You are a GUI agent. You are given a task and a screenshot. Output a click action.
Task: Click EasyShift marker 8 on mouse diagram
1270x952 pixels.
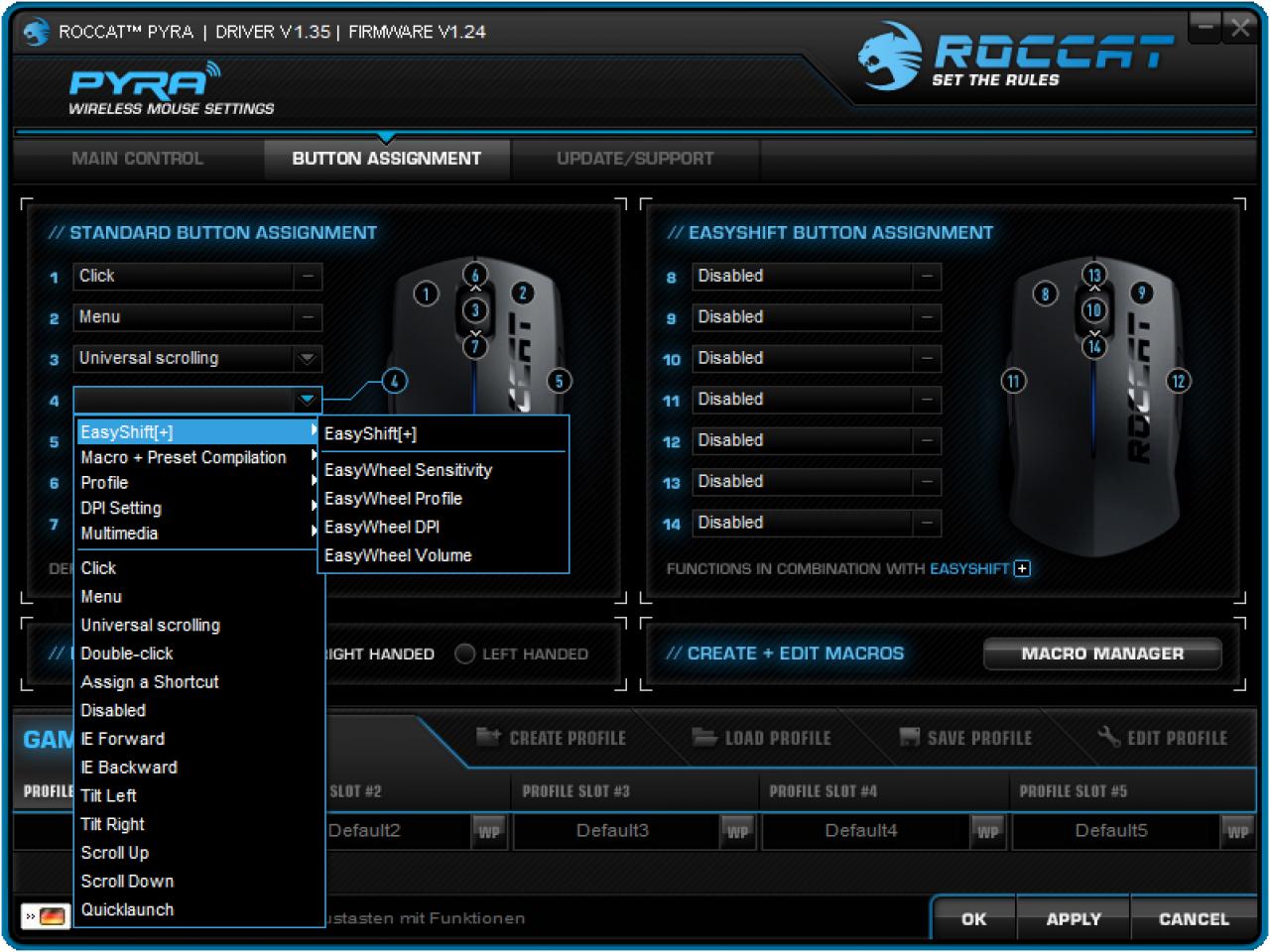click(1045, 294)
